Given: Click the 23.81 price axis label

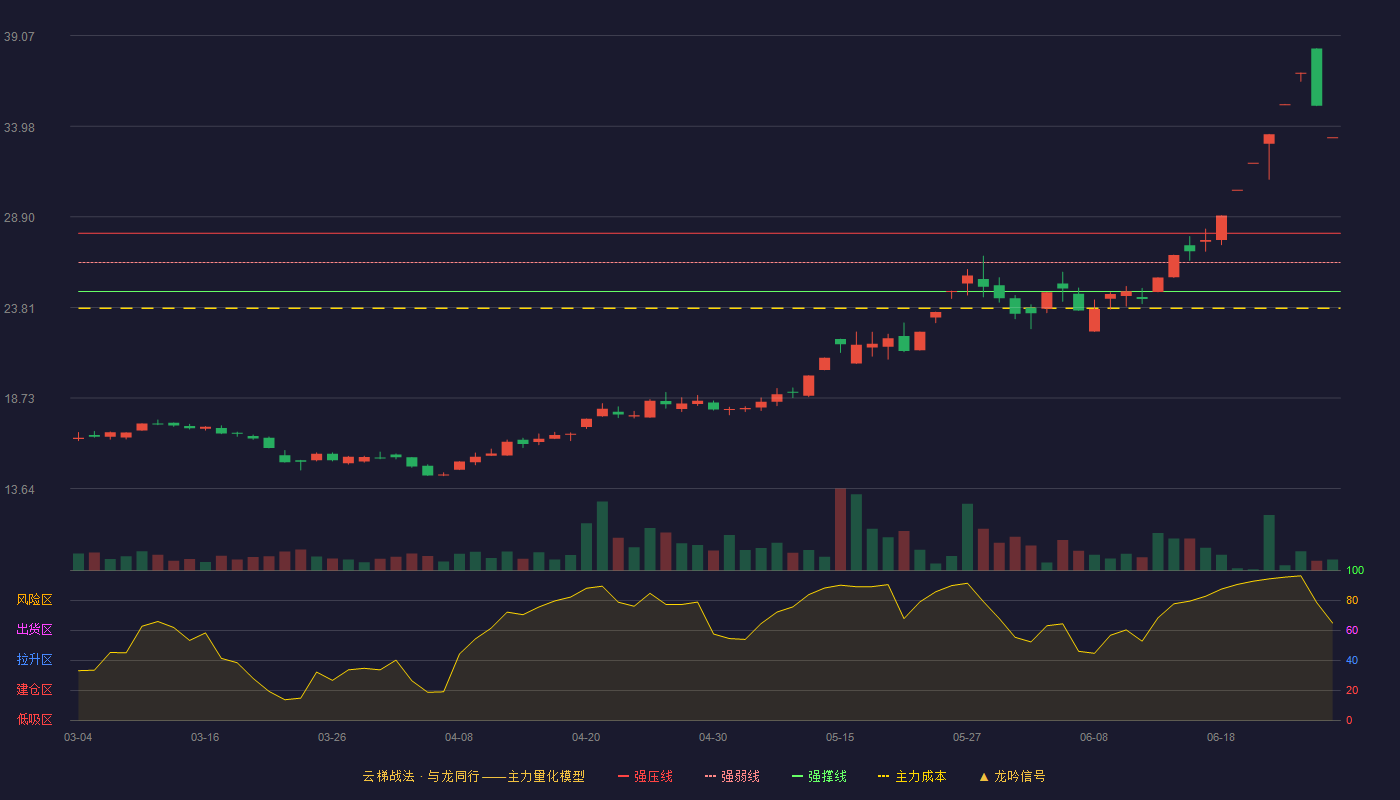Looking at the screenshot, I should (19, 308).
